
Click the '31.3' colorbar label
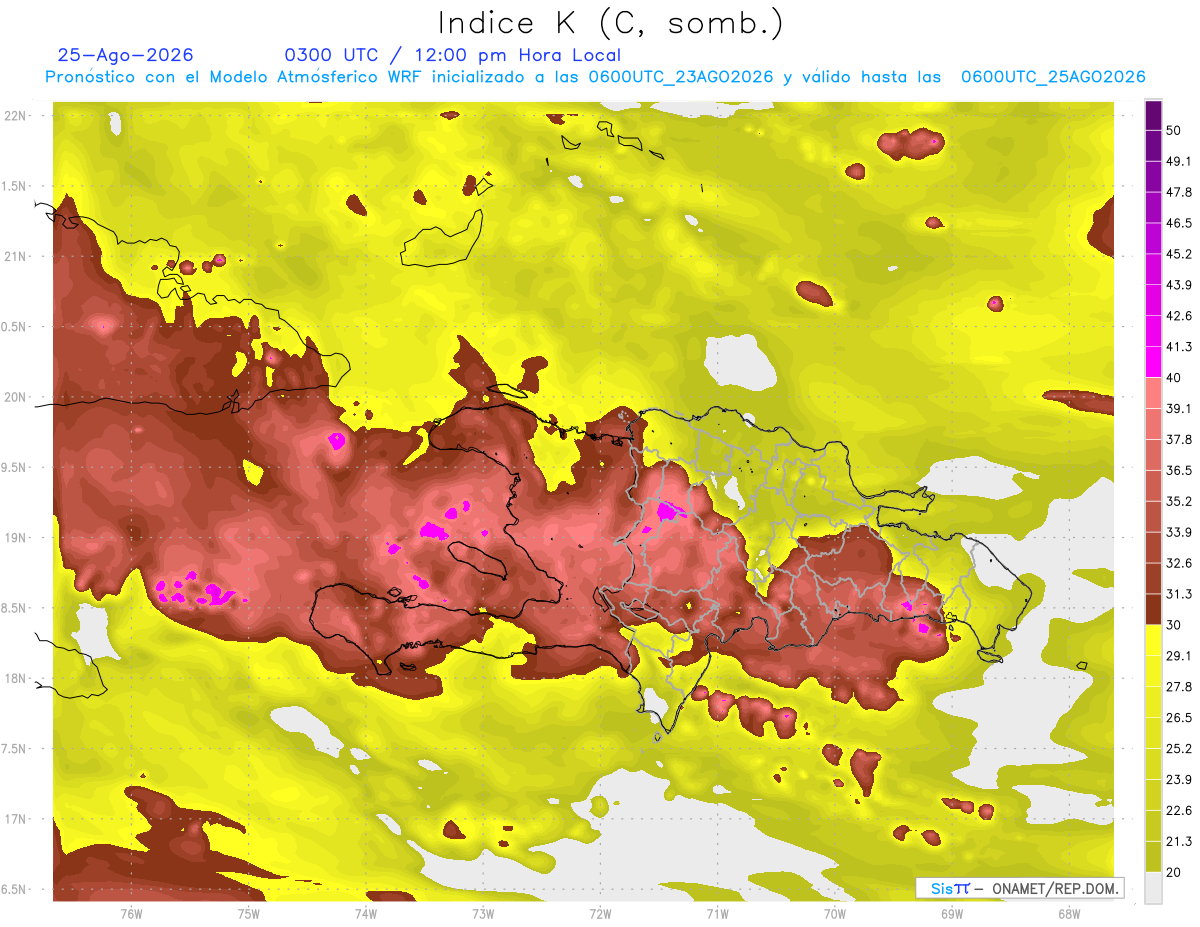tap(1178, 594)
